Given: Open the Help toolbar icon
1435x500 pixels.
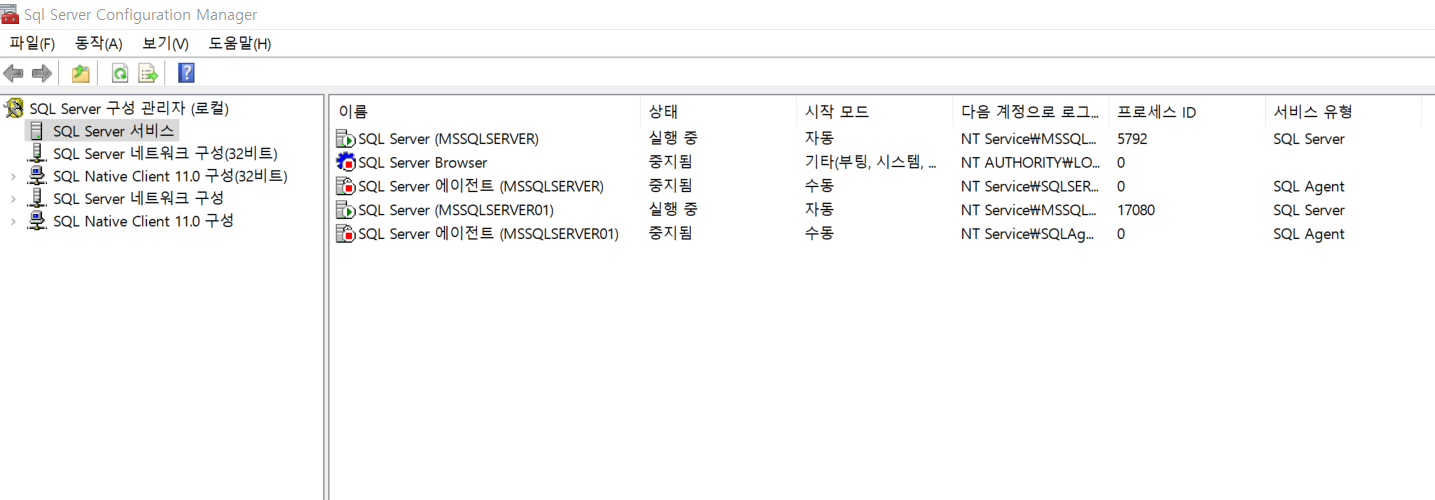Looking at the screenshot, I should pos(186,73).
